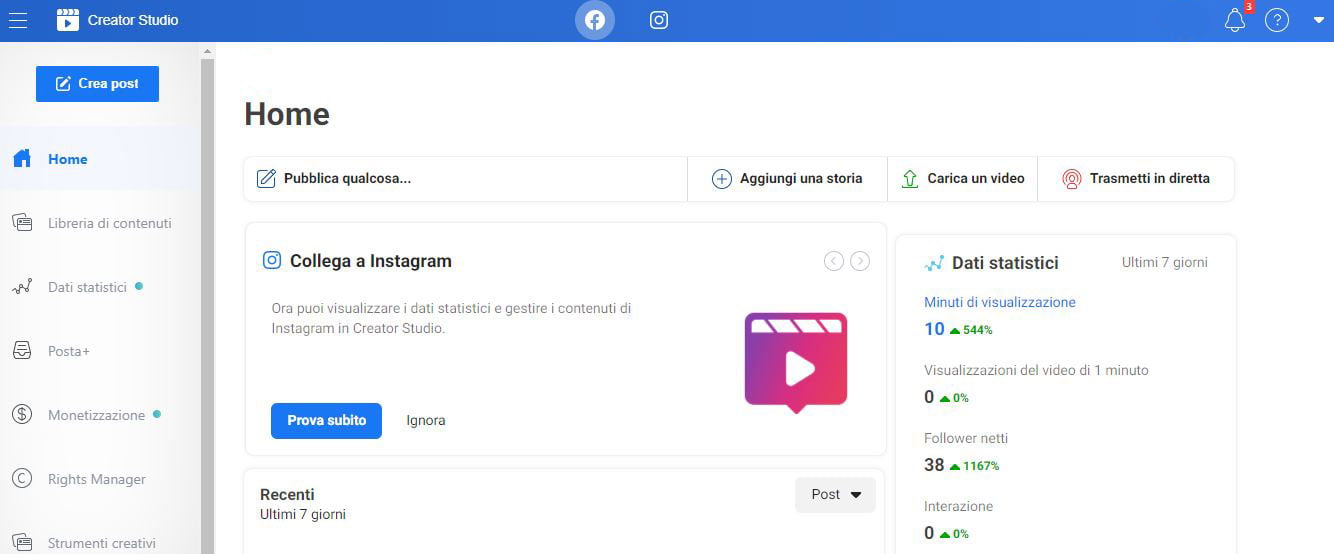
Task: Go to previous card with left chevron
Action: 834,261
